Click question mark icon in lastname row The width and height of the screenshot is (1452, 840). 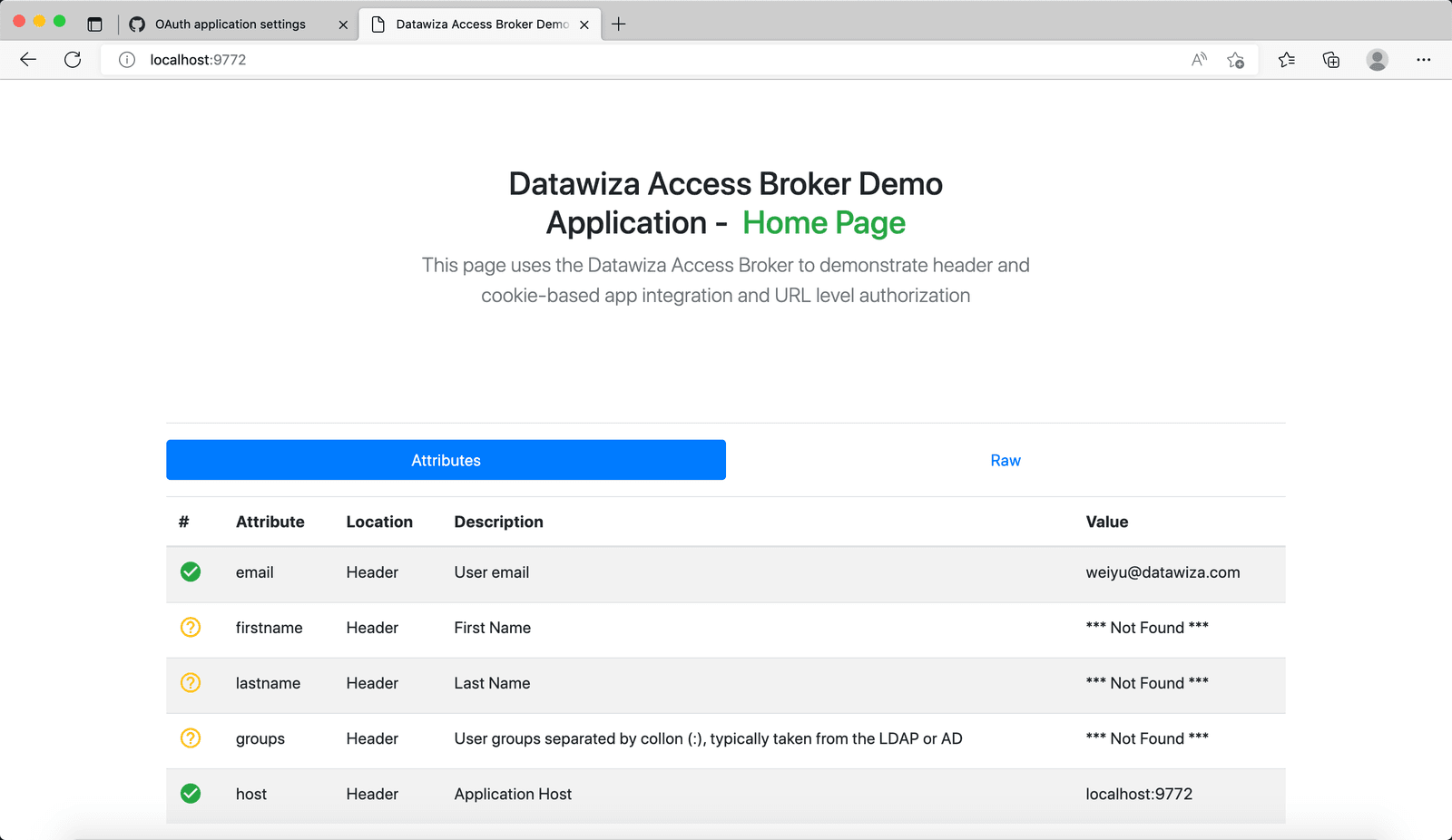[x=191, y=682]
